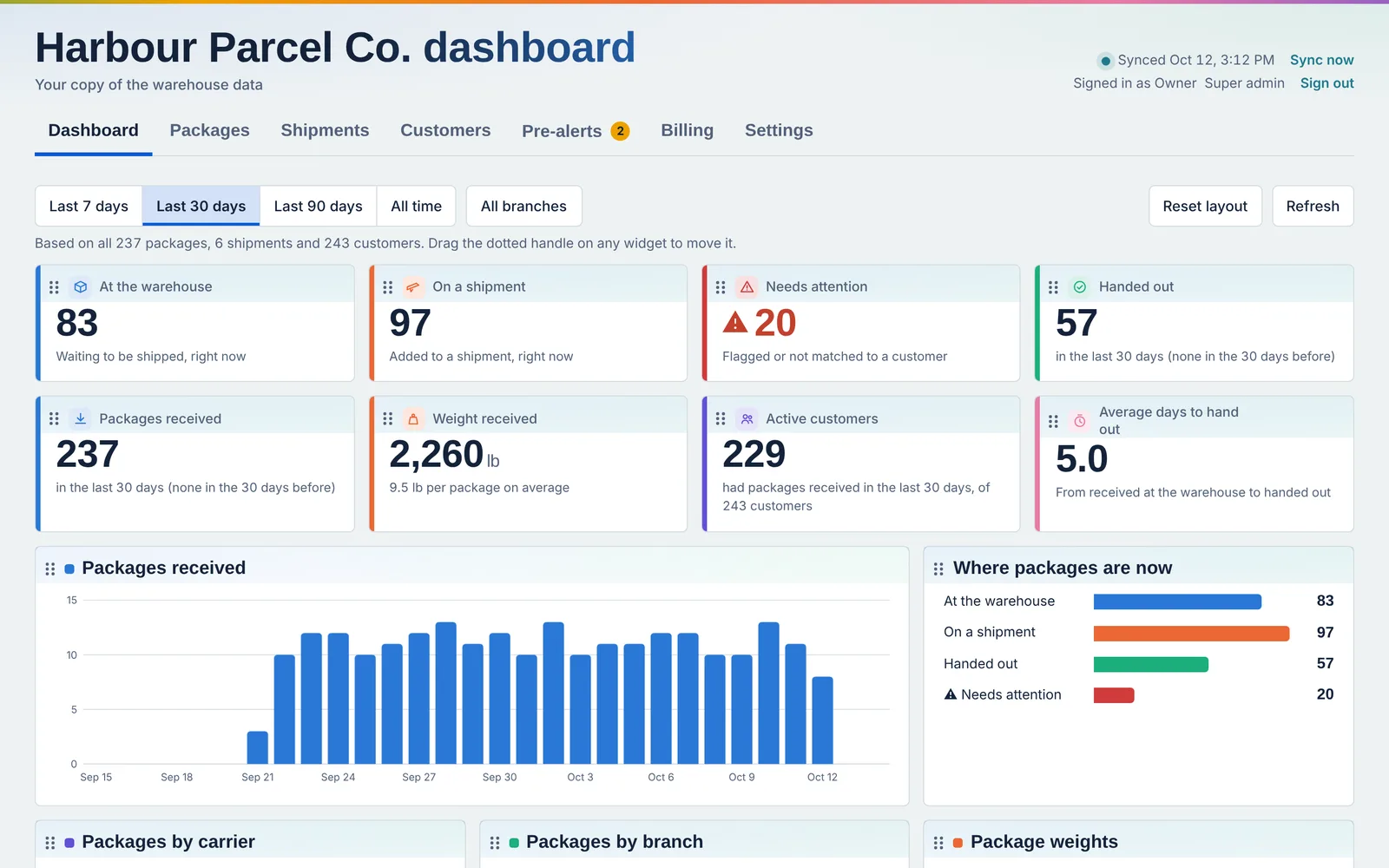Image resolution: width=1389 pixels, height=868 pixels.
Task: Click the Handed out checkmark icon
Action: 1080,287
